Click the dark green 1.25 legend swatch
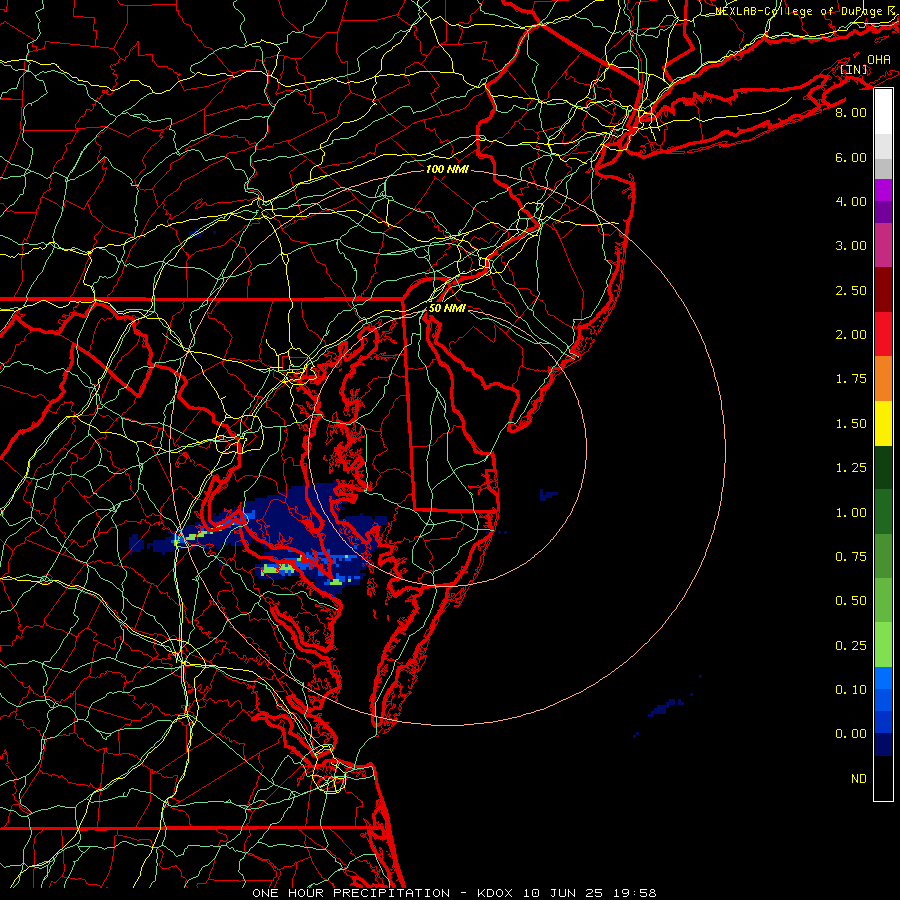900x900 pixels. tap(883, 467)
